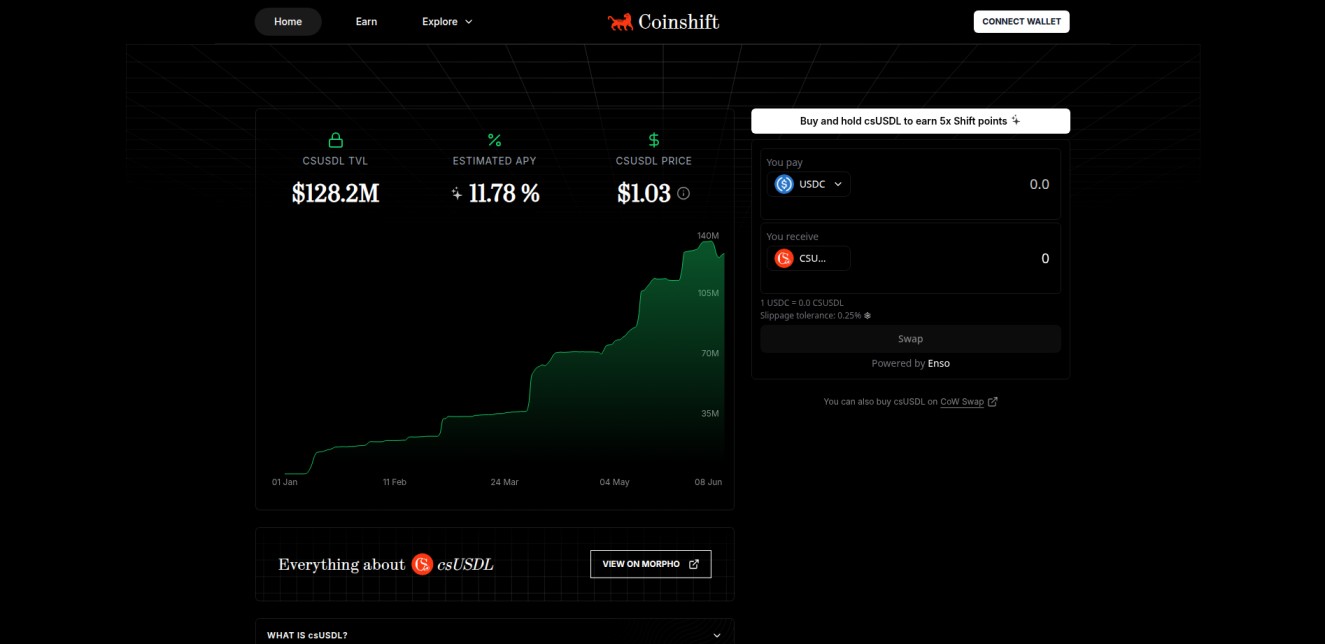Click the 11 Feb date label
Viewport: 1325px width, 644px height.
coord(394,482)
